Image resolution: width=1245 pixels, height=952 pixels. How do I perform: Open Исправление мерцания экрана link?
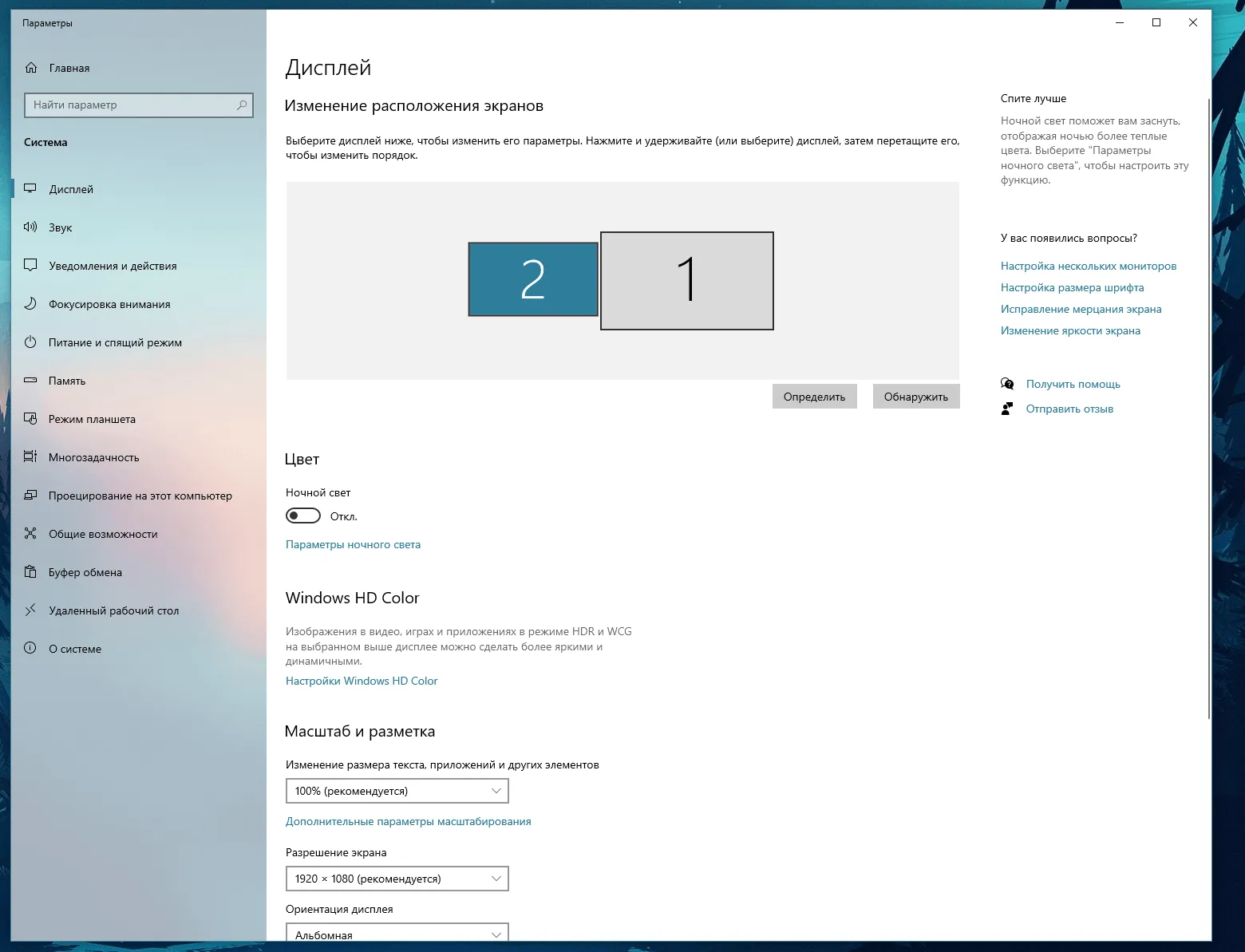pyautogui.click(x=1081, y=309)
